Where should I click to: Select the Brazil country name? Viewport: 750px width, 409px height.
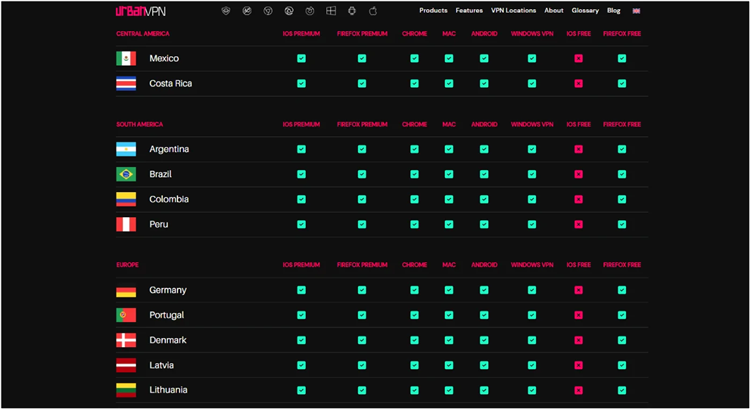[x=160, y=174]
